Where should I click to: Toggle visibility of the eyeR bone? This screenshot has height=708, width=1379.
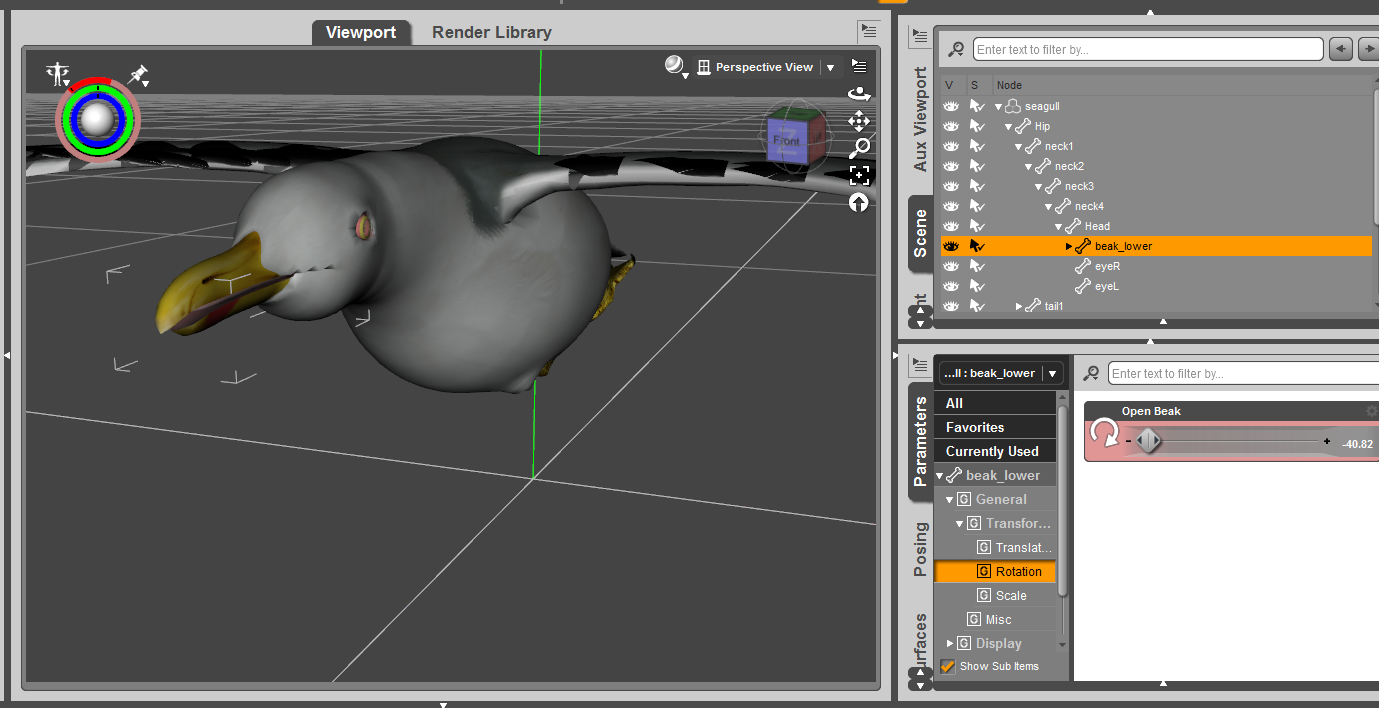(x=951, y=266)
